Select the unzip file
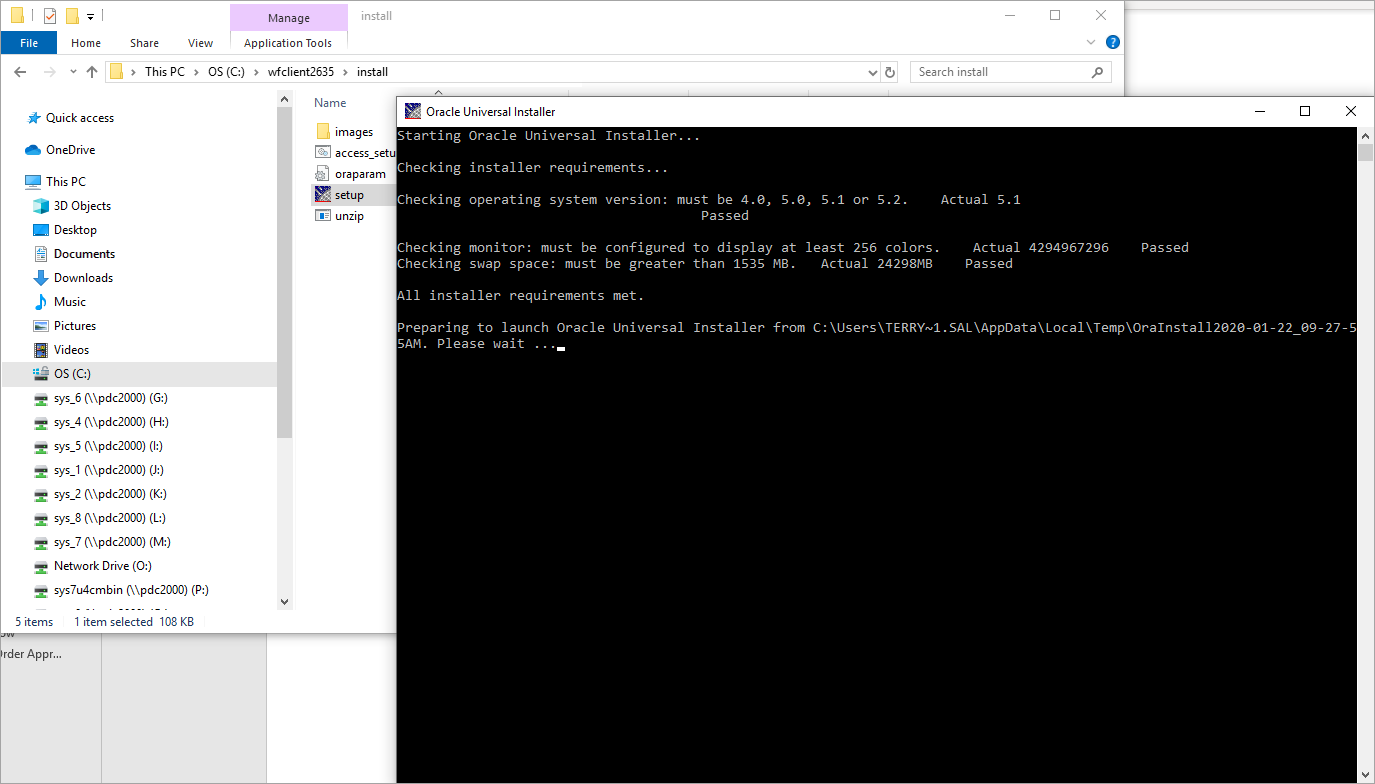This screenshot has height=784, width=1375. (x=348, y=216)
